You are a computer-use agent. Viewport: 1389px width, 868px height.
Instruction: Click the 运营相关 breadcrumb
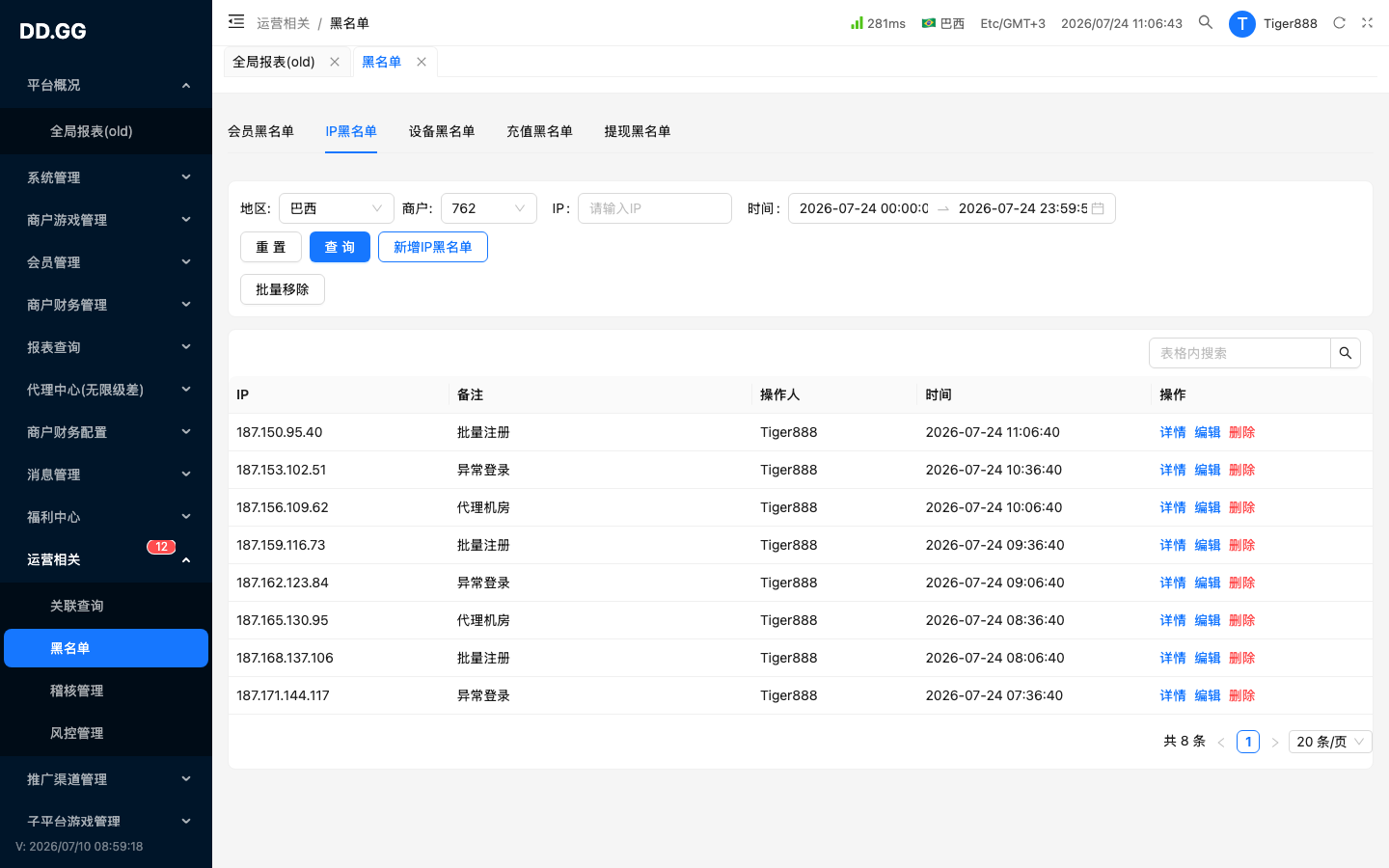coord(284,23)
